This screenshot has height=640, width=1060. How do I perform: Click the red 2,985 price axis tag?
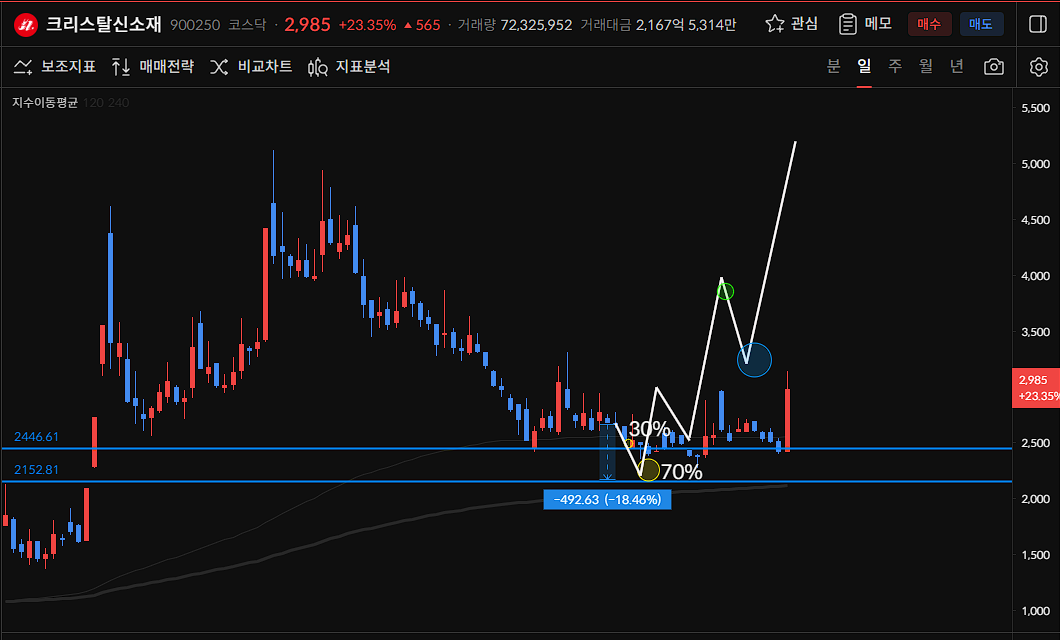coord(1035,388)
